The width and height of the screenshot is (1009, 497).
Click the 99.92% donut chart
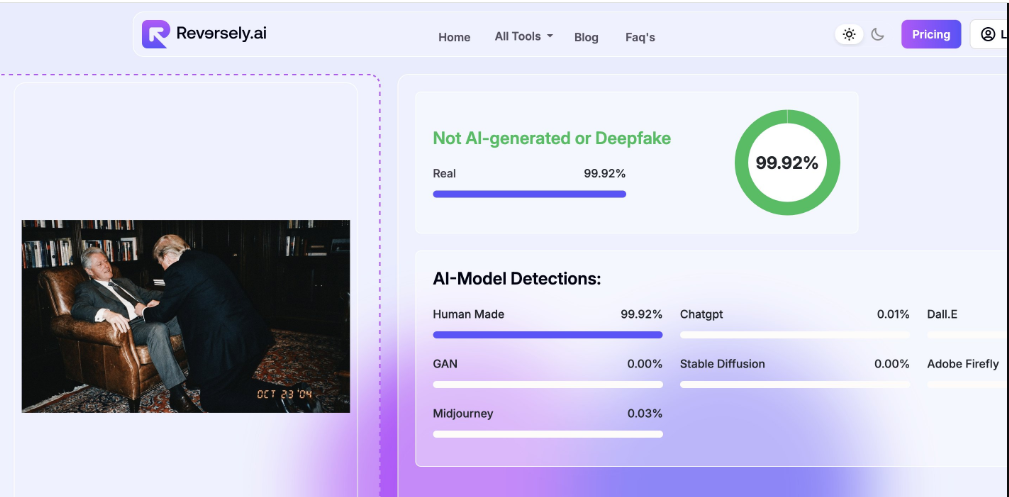[x=787, y=163]
